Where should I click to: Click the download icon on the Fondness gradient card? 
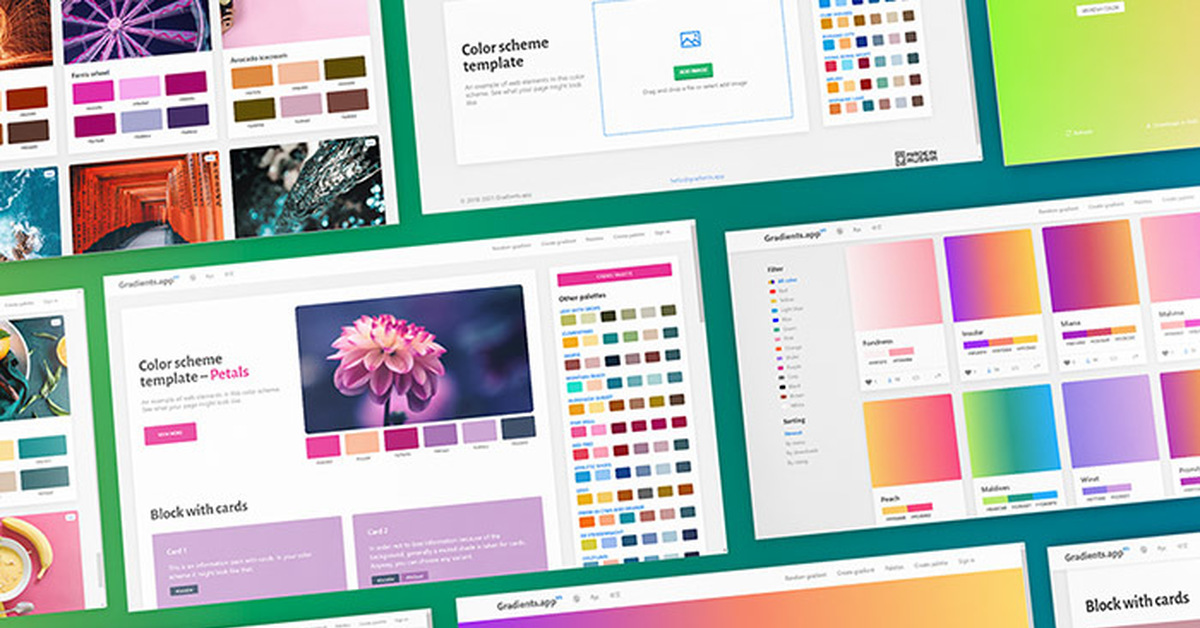pos(891,380)
